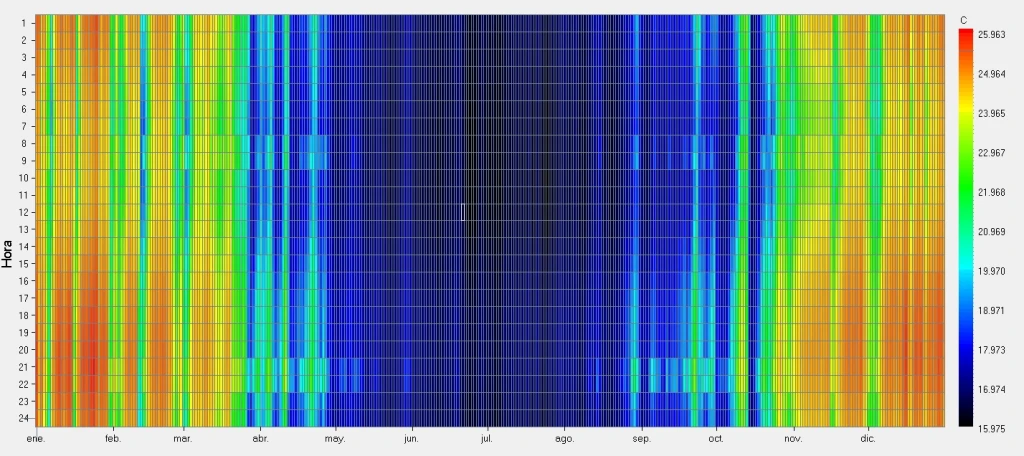Click the 25.963 maximum legend value
Screen dimensions: 1024x456
(990, 34)
